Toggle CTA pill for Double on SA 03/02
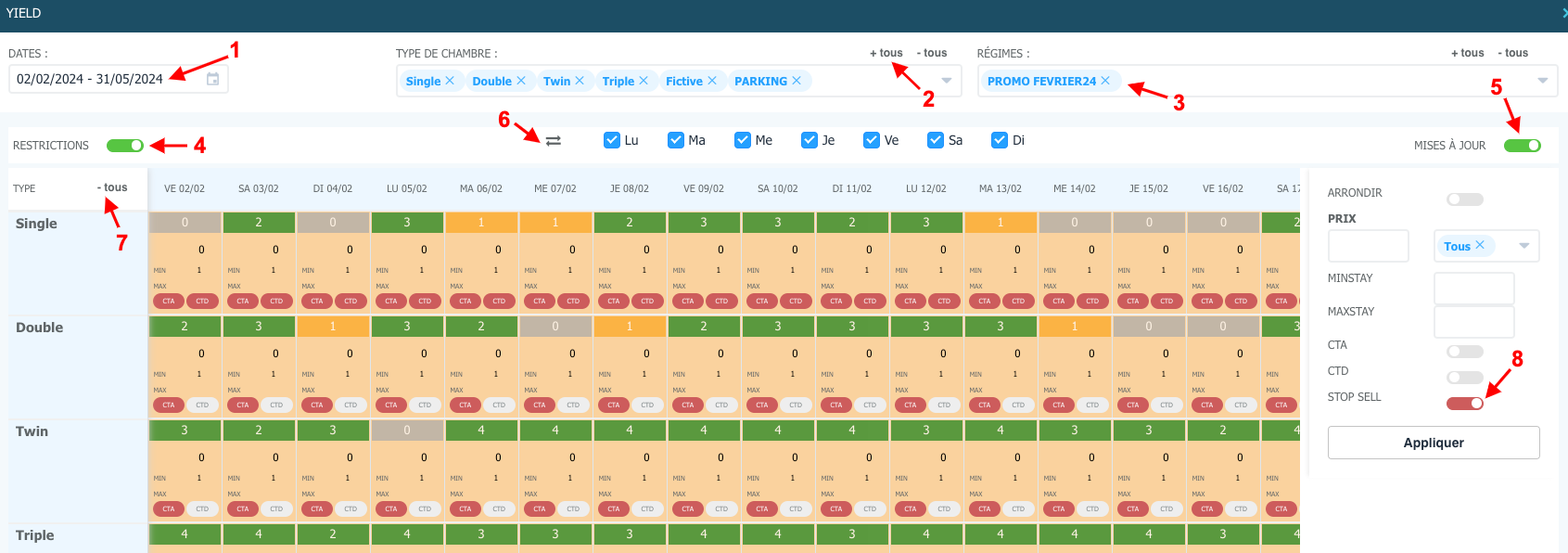This screenshot has width=1568, height=553. point(243,405)
